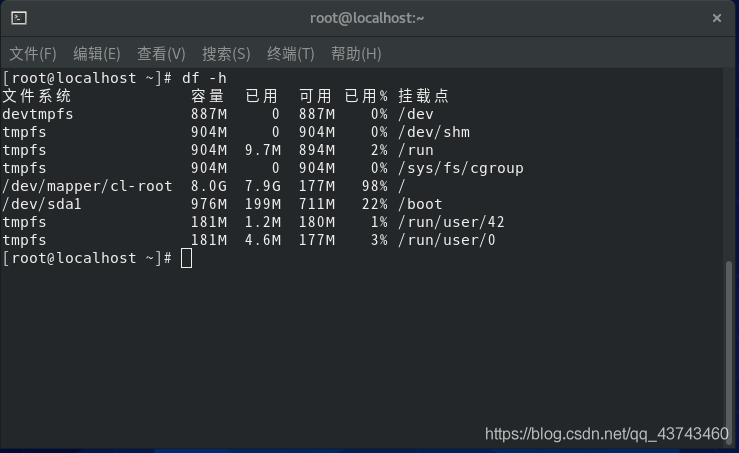Screen dimensions: 739x453
Task: Click the 7.9G used value
Action: pos(263,186)
